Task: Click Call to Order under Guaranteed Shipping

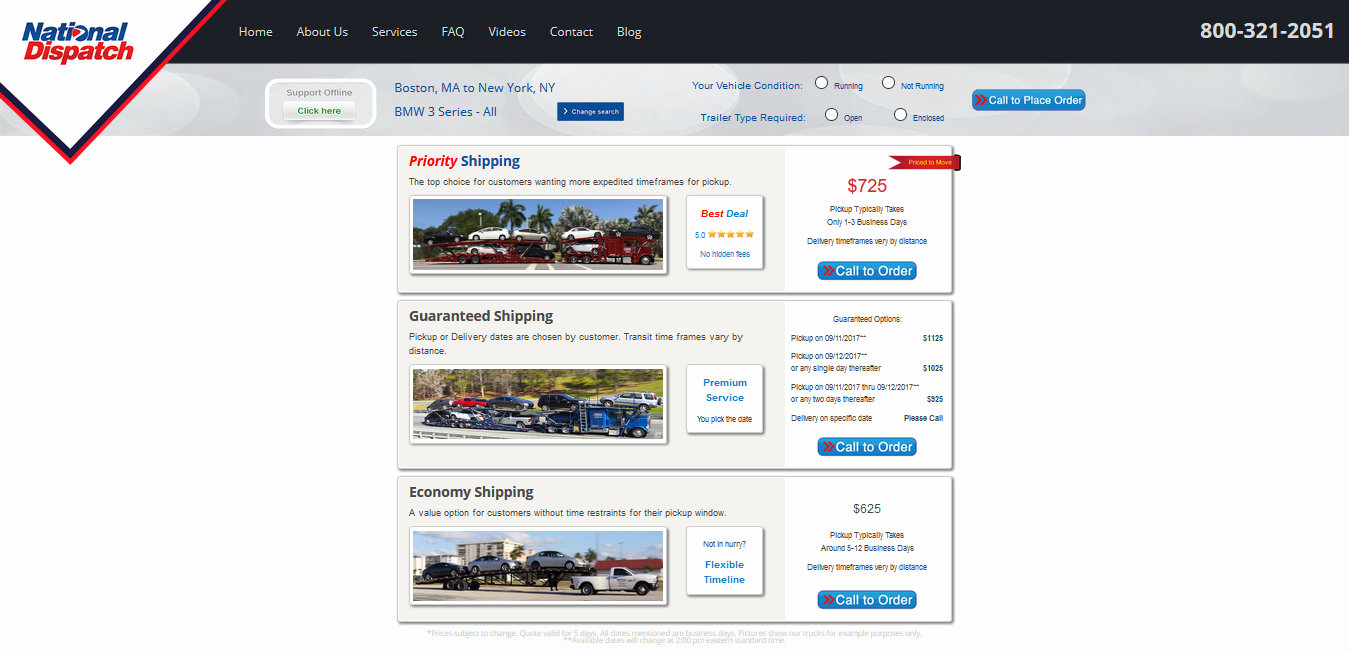Action: (867, 447)
